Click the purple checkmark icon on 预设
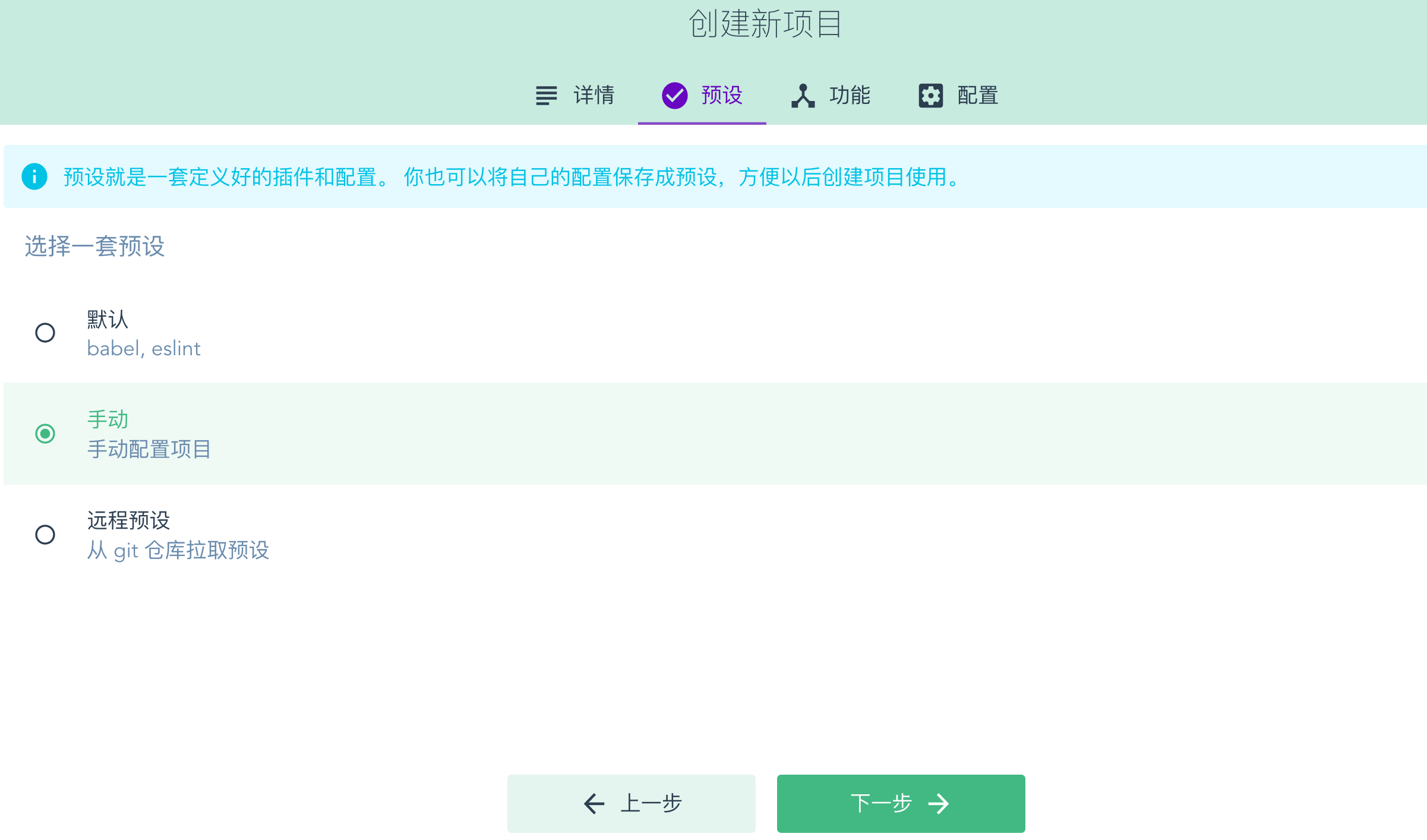 pos(674,95)
